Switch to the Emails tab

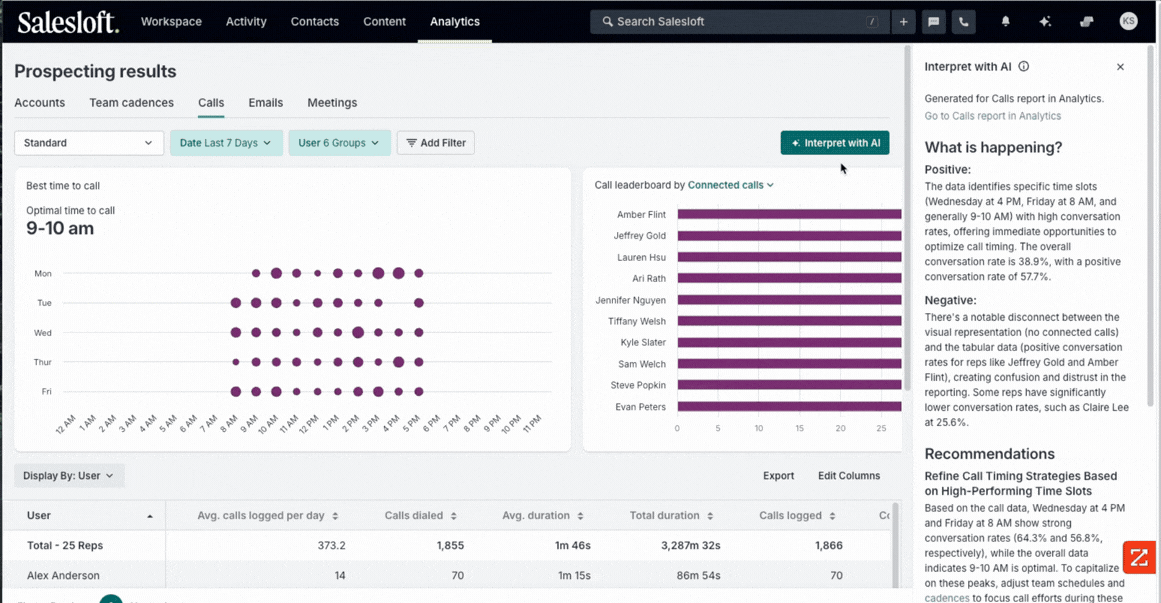[x=265, y=102]
